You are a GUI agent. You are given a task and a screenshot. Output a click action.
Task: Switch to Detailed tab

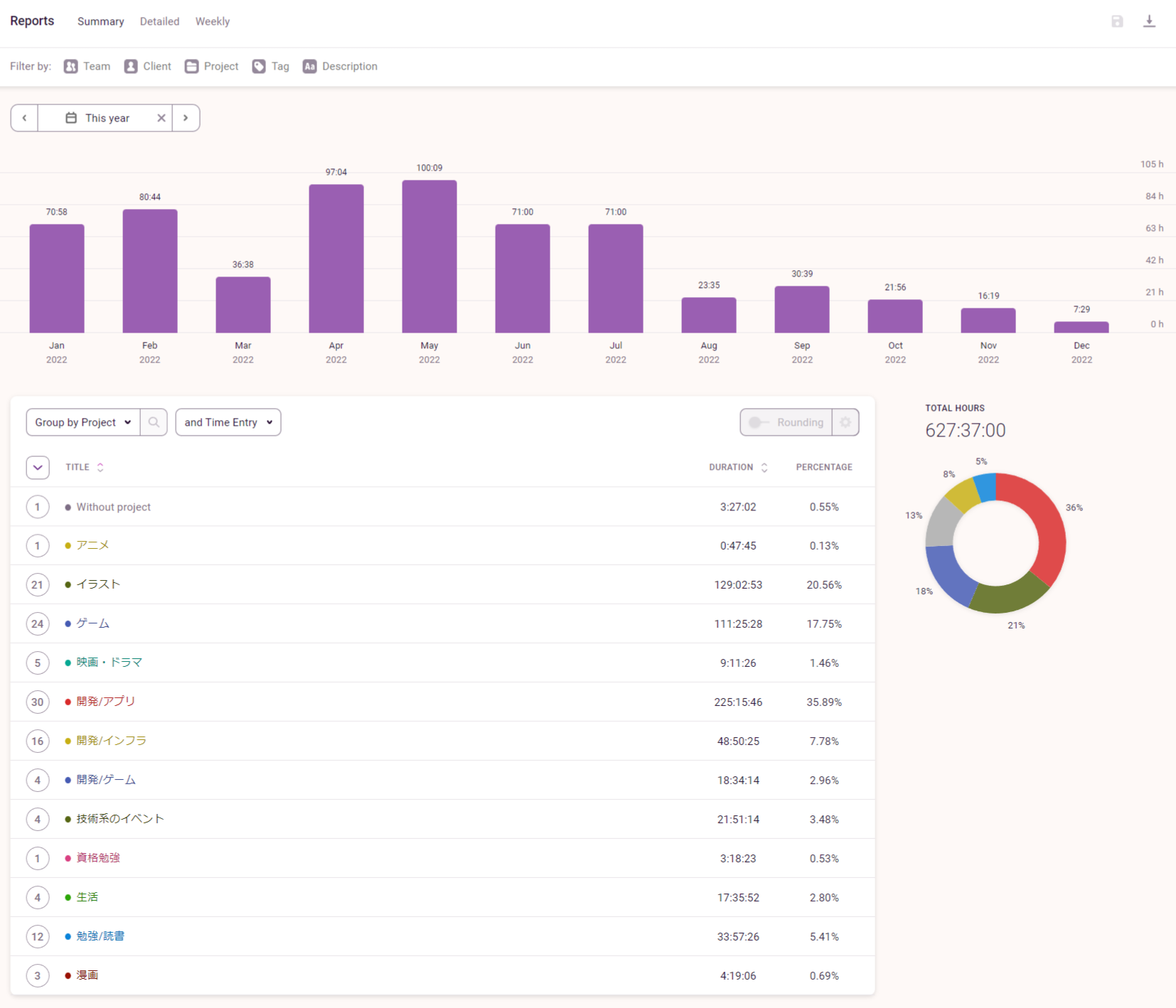pos(159,21)
